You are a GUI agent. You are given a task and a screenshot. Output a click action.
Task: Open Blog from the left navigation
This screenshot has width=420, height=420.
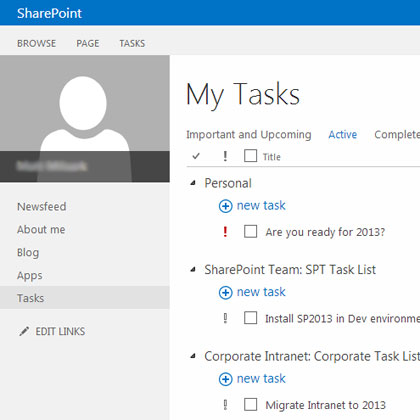[28, 253]
